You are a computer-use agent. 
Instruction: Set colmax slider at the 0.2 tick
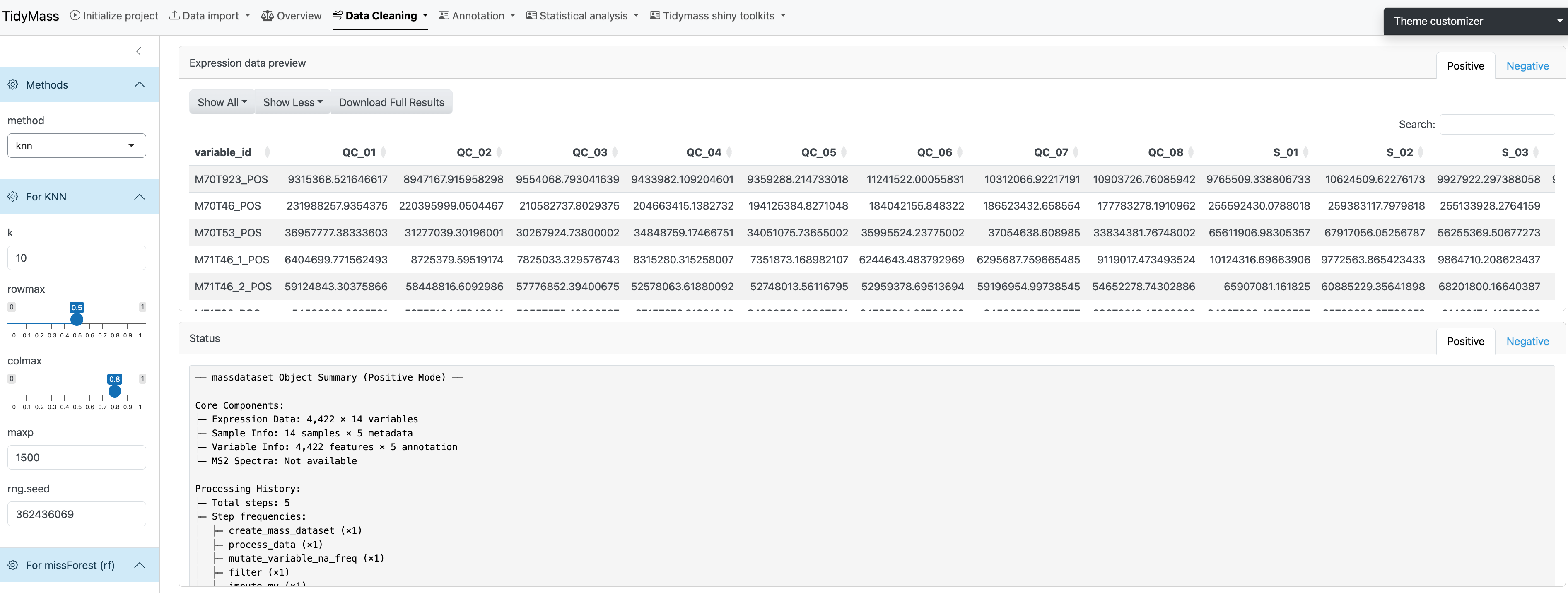click(x=39, y=396)
